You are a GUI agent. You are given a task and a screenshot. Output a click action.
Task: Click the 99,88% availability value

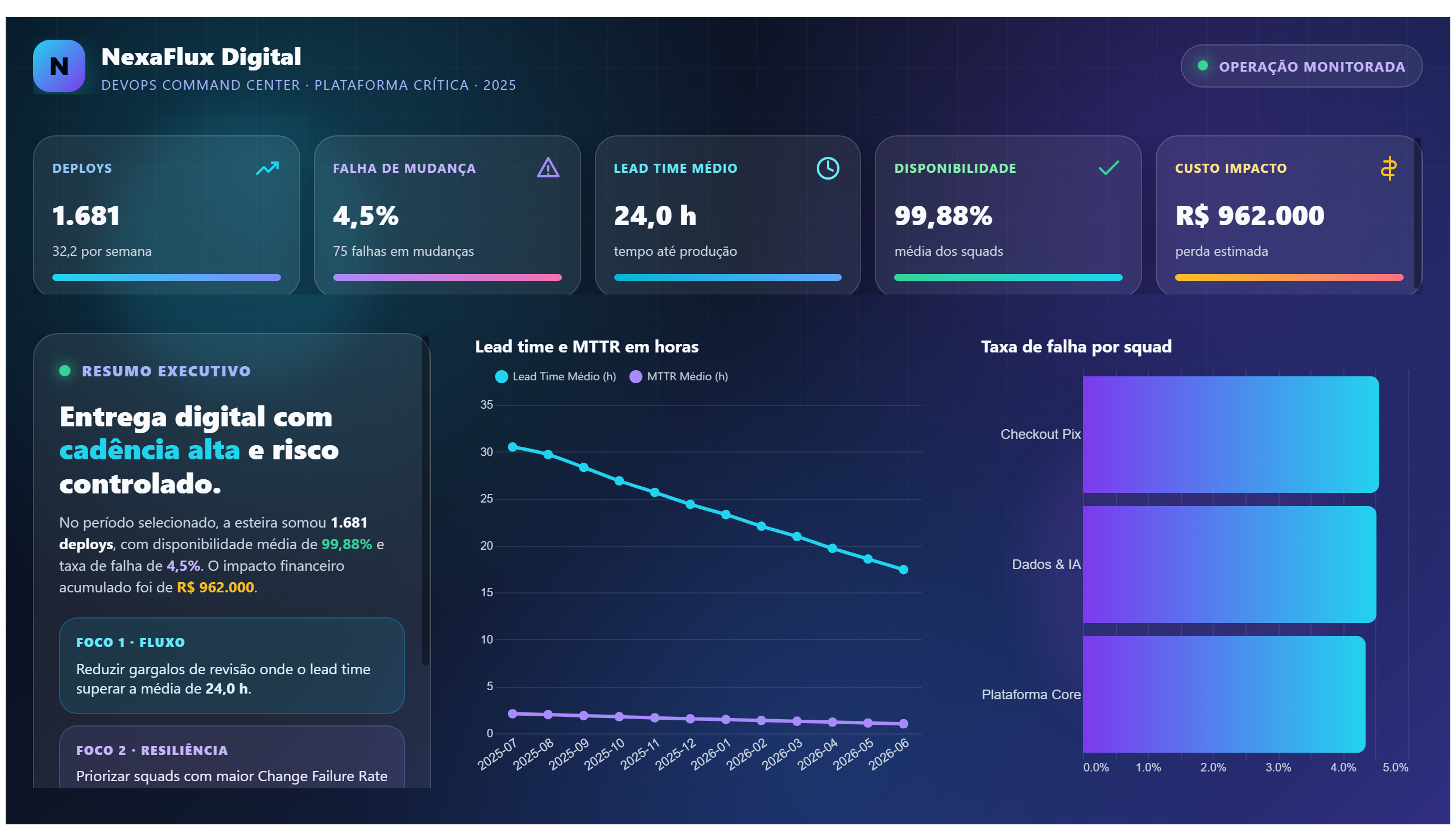[944, 215]
